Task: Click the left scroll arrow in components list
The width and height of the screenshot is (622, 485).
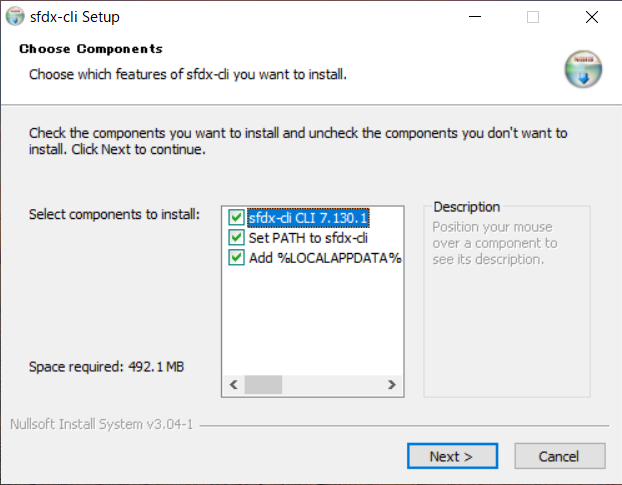Action: coord(234,384)
